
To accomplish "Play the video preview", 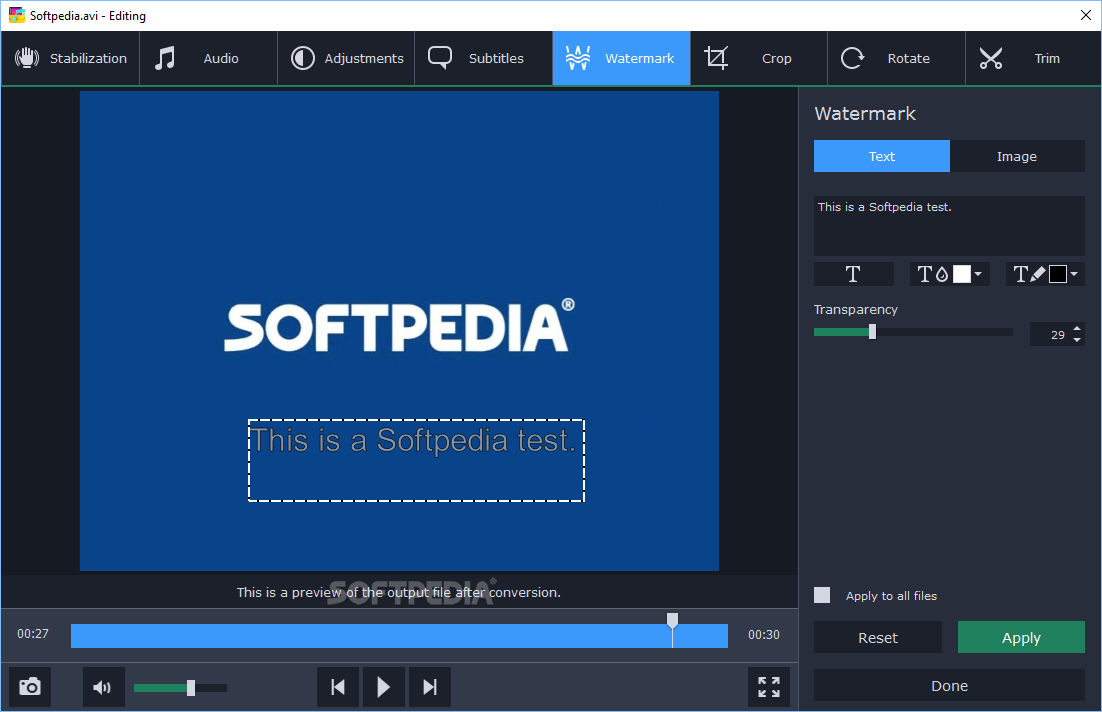I will click(x=383, y=687).
